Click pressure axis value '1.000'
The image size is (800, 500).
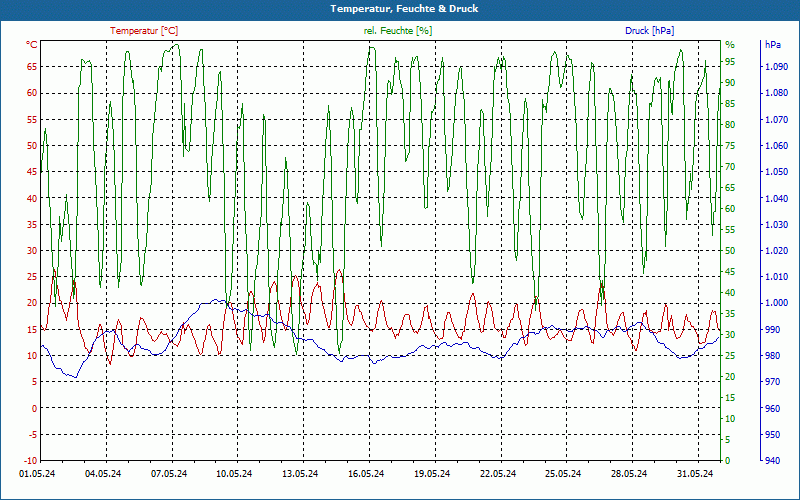[776, 303]
